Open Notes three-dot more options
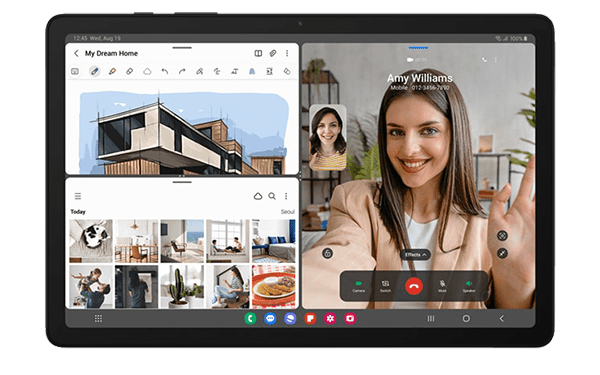This screenshot has width=600, height=375. point(287,53)
